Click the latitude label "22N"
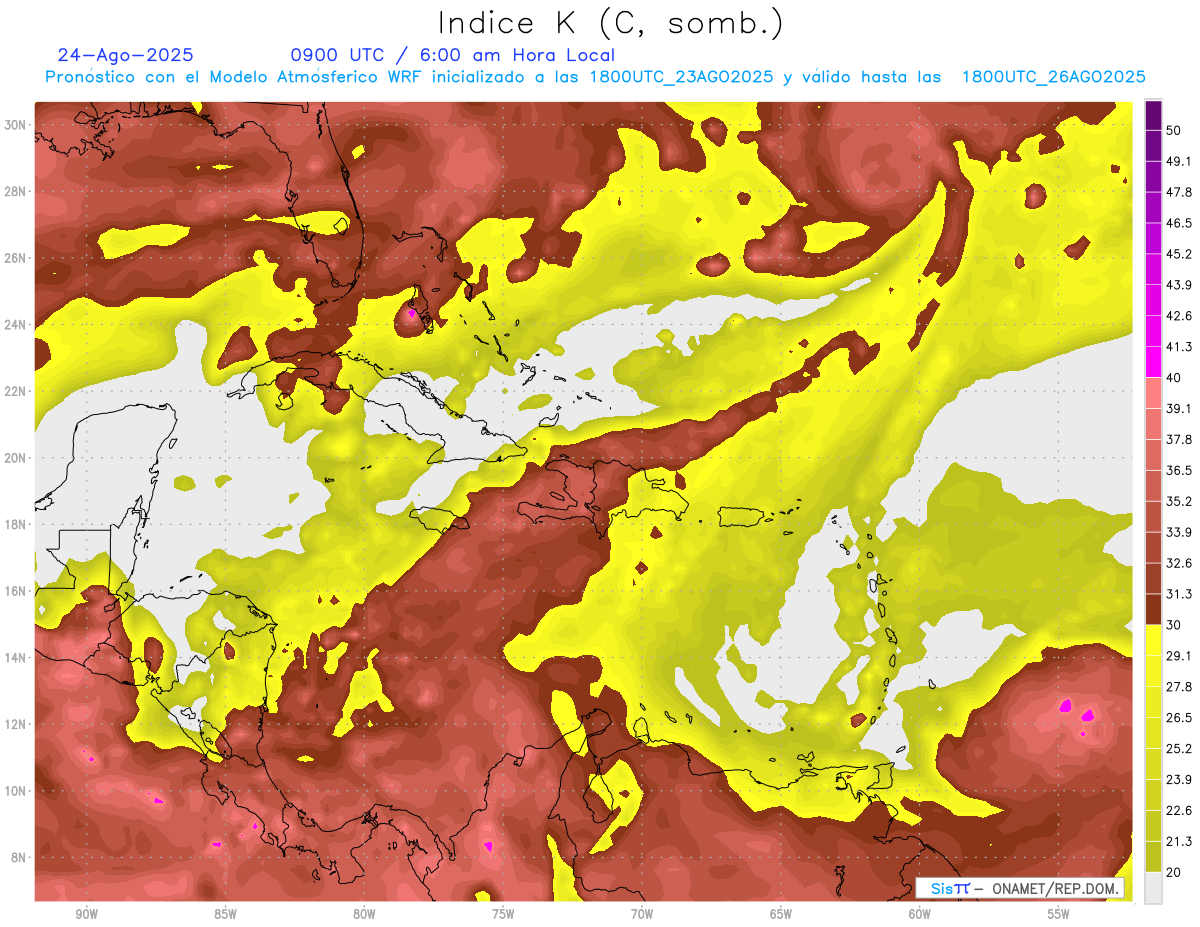 pos(17,391)
